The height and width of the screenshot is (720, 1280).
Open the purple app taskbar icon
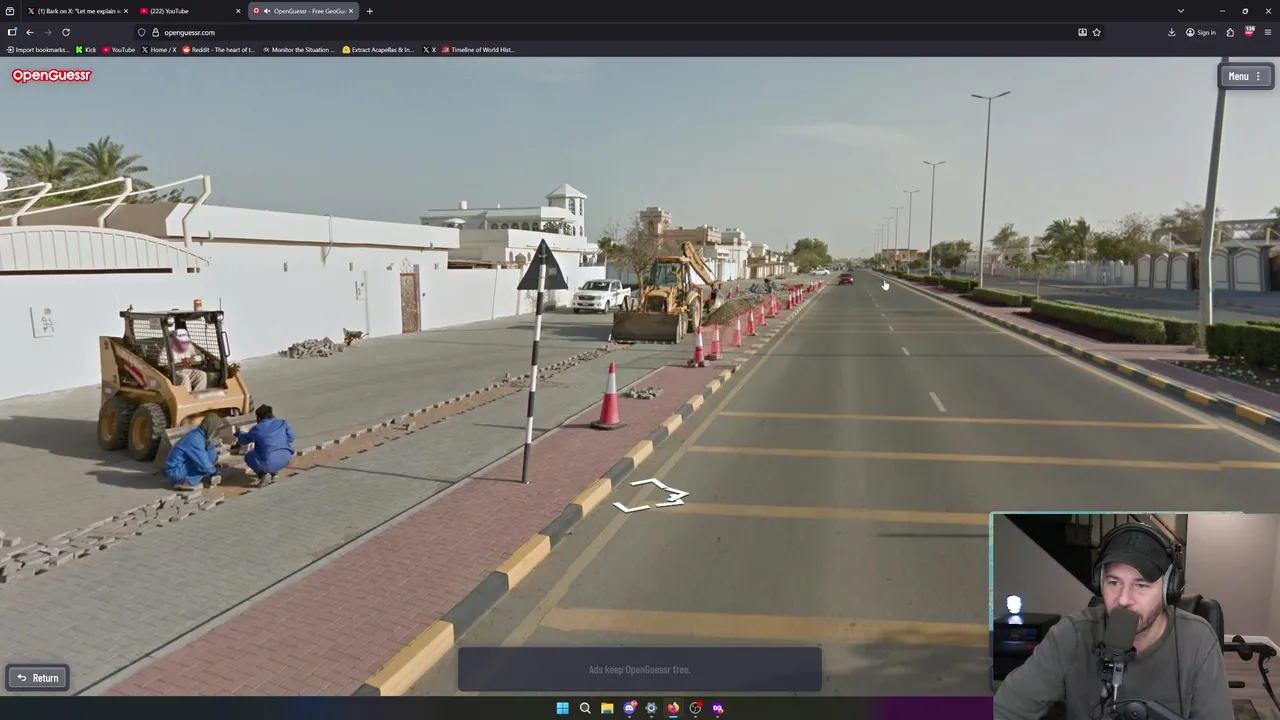coord(717,708)
